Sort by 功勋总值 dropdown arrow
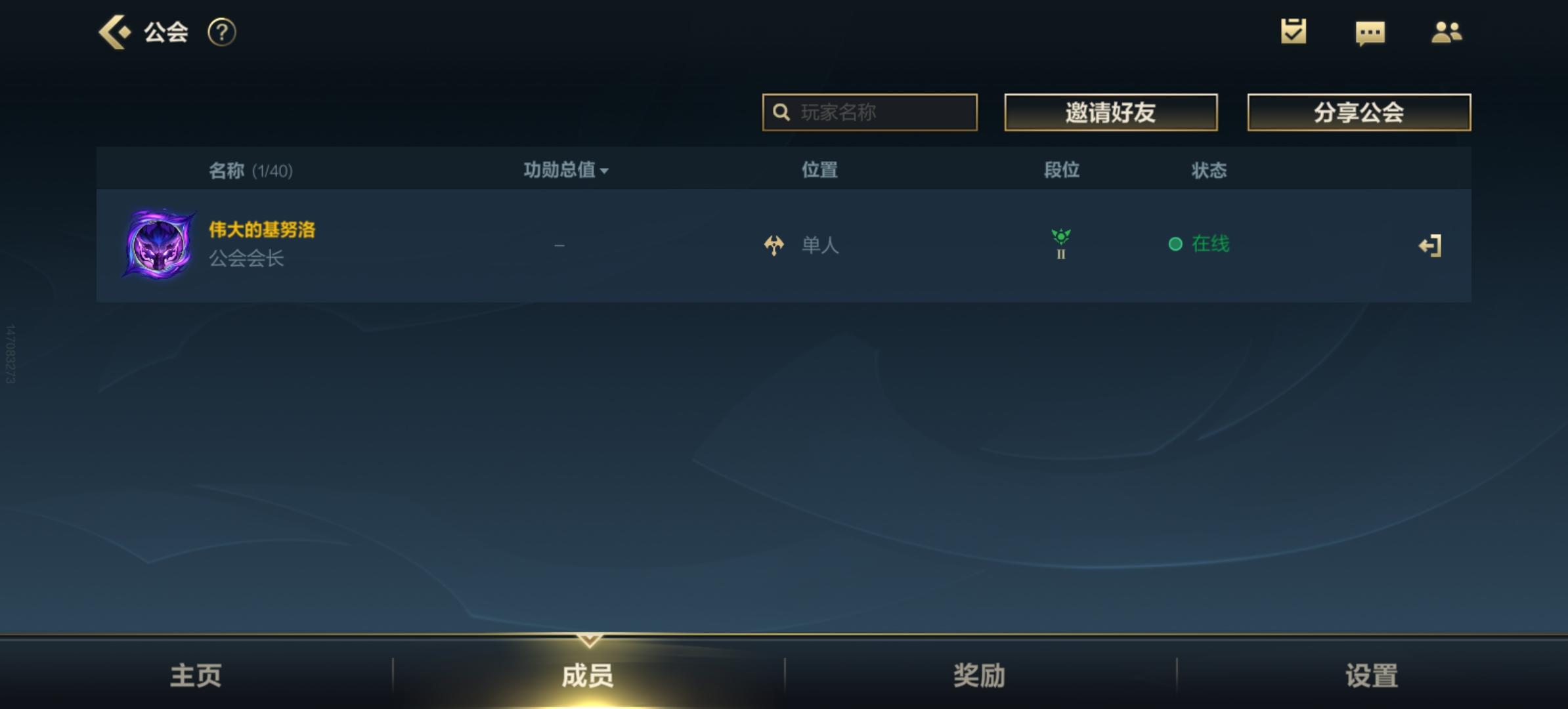This screenshot has height=709, width=1568. click(604, 171)
